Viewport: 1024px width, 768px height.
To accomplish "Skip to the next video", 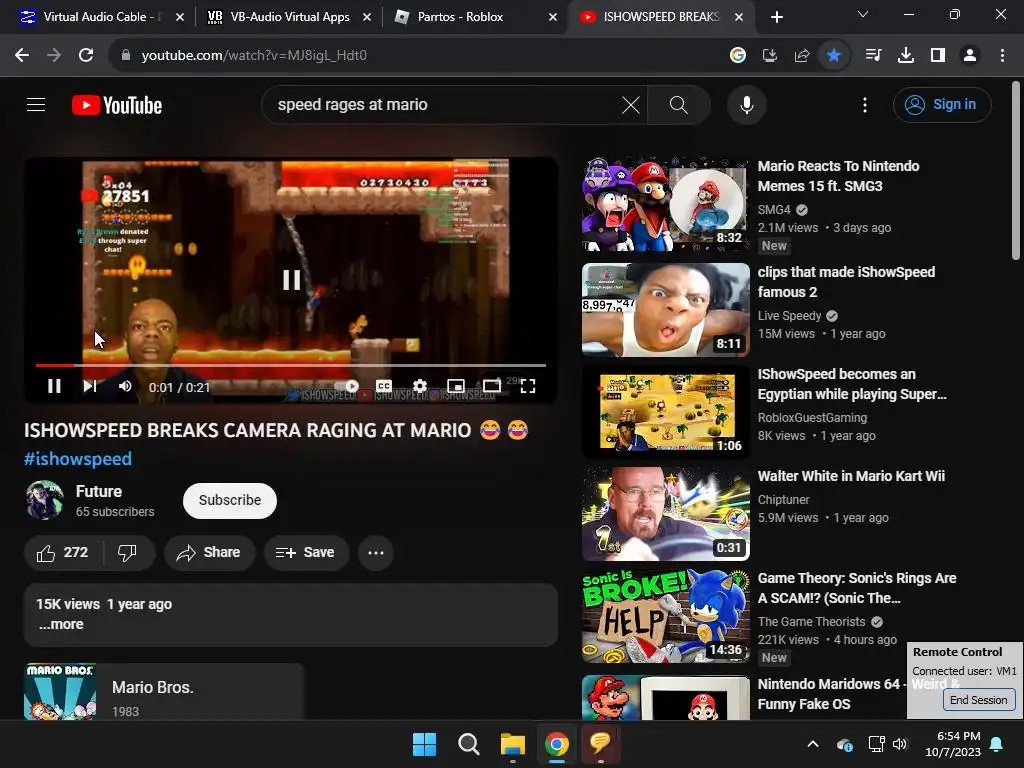I will click(x=89, y=387).
